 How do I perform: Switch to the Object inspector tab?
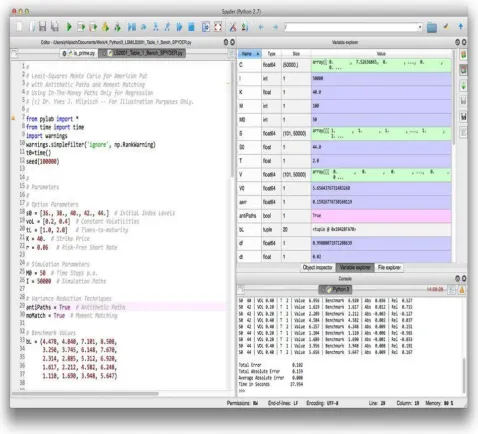(x=318, y=267)
